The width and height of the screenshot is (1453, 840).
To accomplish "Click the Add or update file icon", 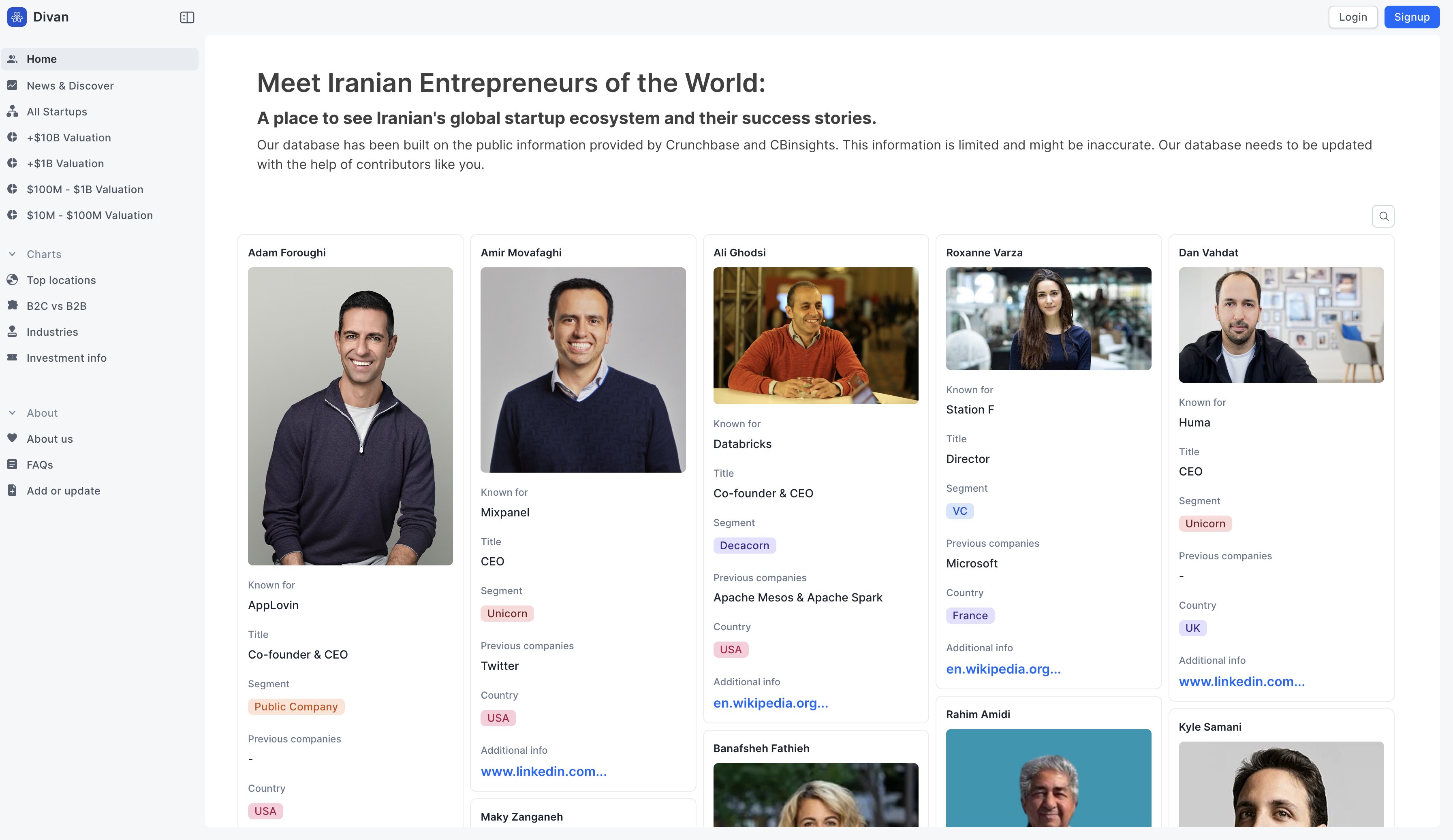I will point(12,490).
